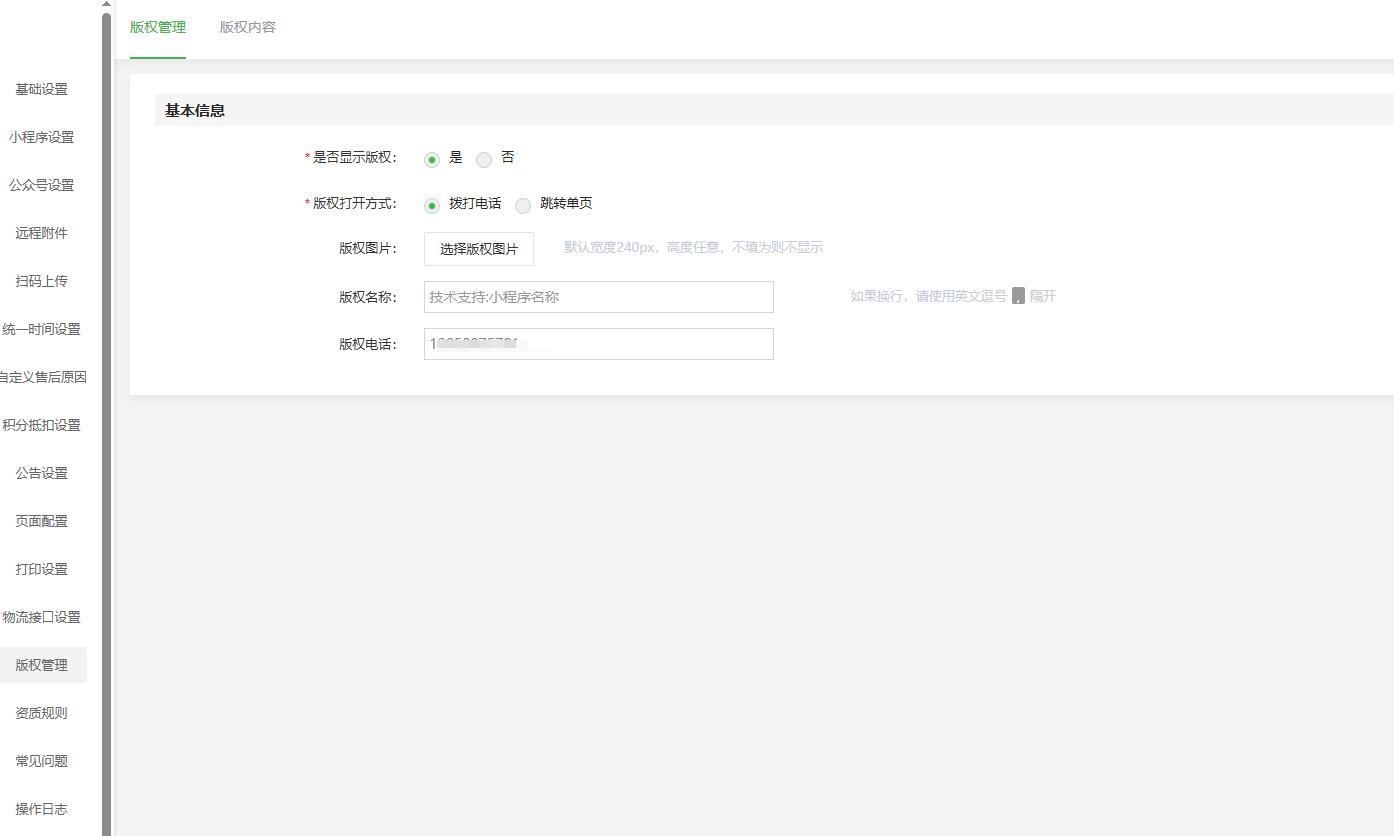Open 基础设置 in the sidebar
This screenshot has width=1394, height=836.
(x=42, y=89)
